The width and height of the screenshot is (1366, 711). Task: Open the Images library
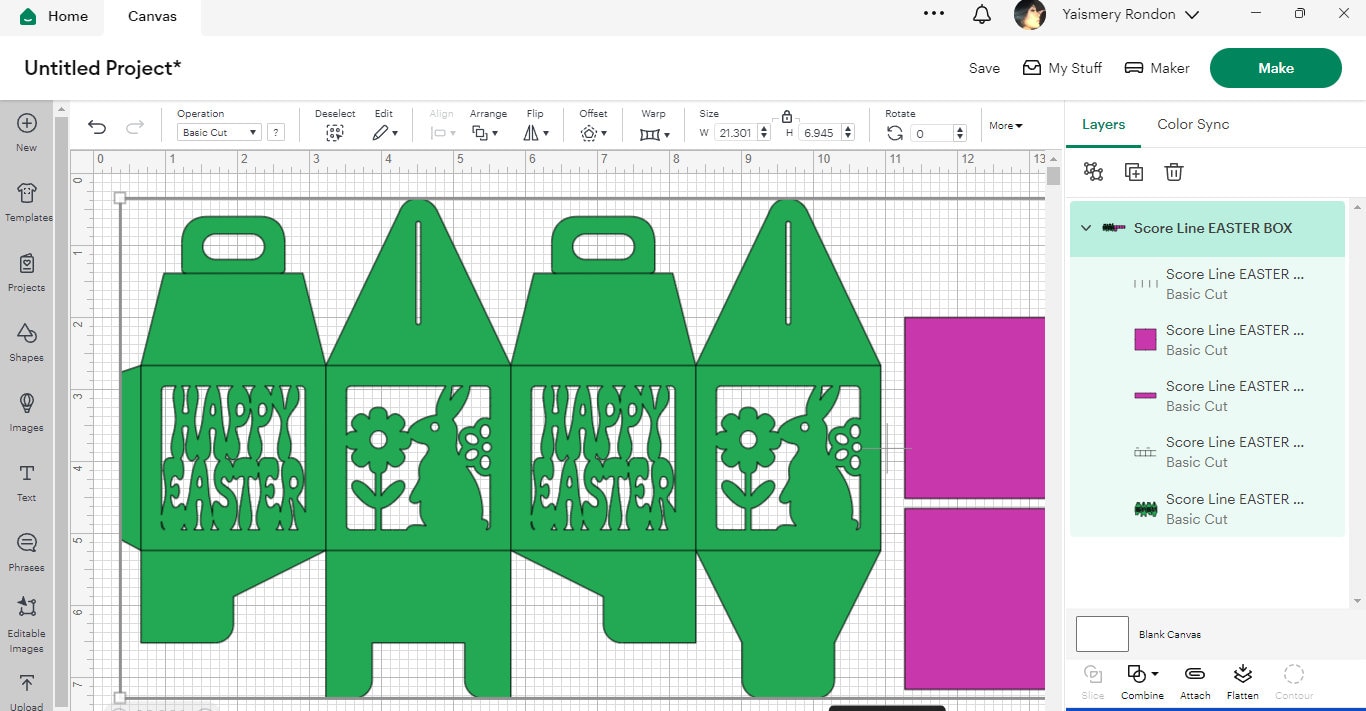point(27,410)
